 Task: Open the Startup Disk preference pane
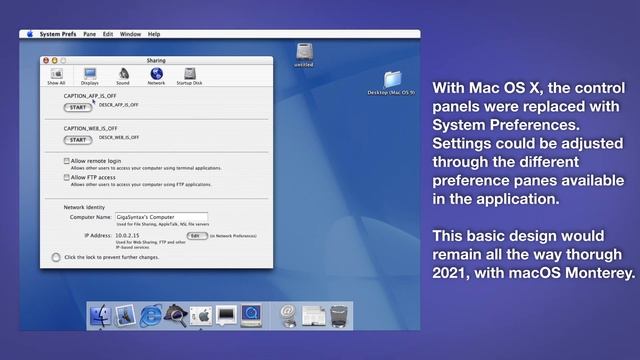click(x=189, y=76)
